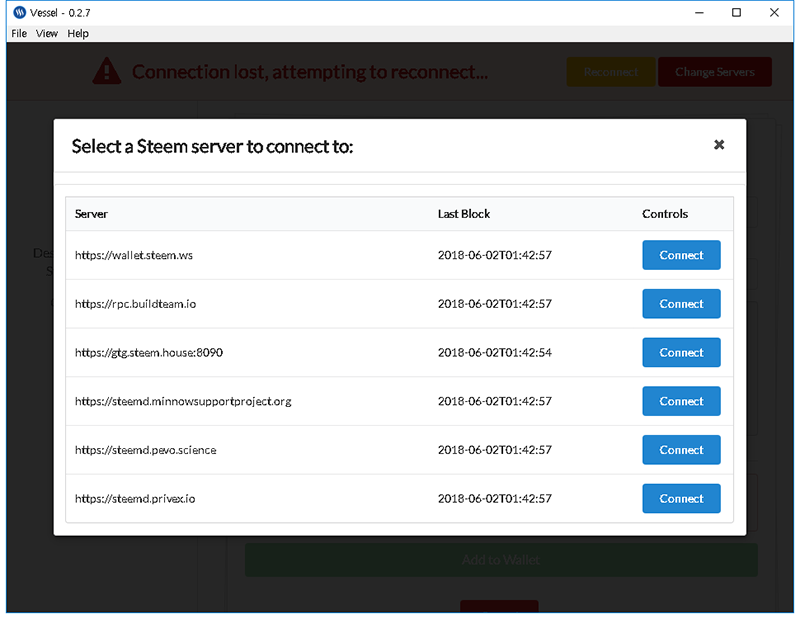Click the Change Servers button
Image resolution: width=800 pixels, height=619 pixels.
pyautogui.click(x=715, y=72)
